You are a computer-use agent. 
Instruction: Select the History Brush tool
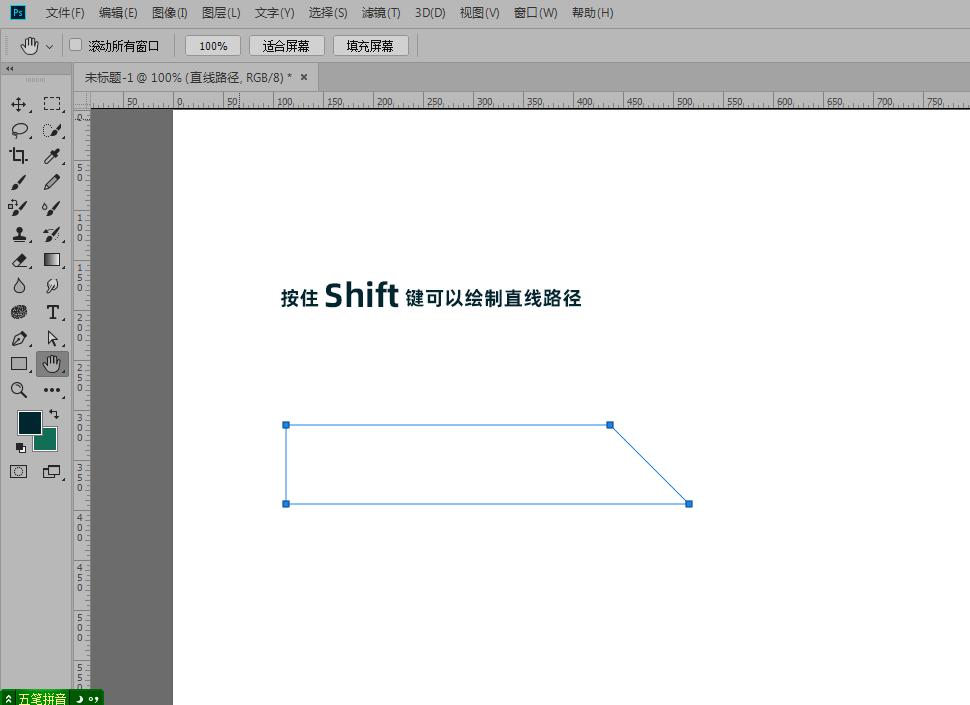(52, 234)
